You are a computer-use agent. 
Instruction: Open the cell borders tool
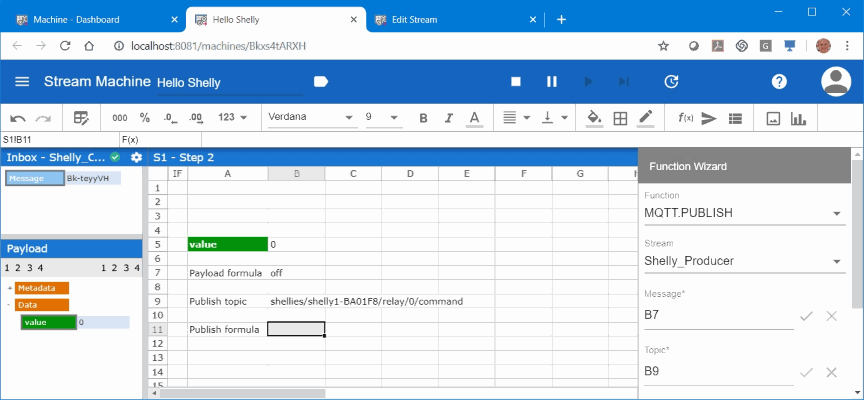[620, 118]
